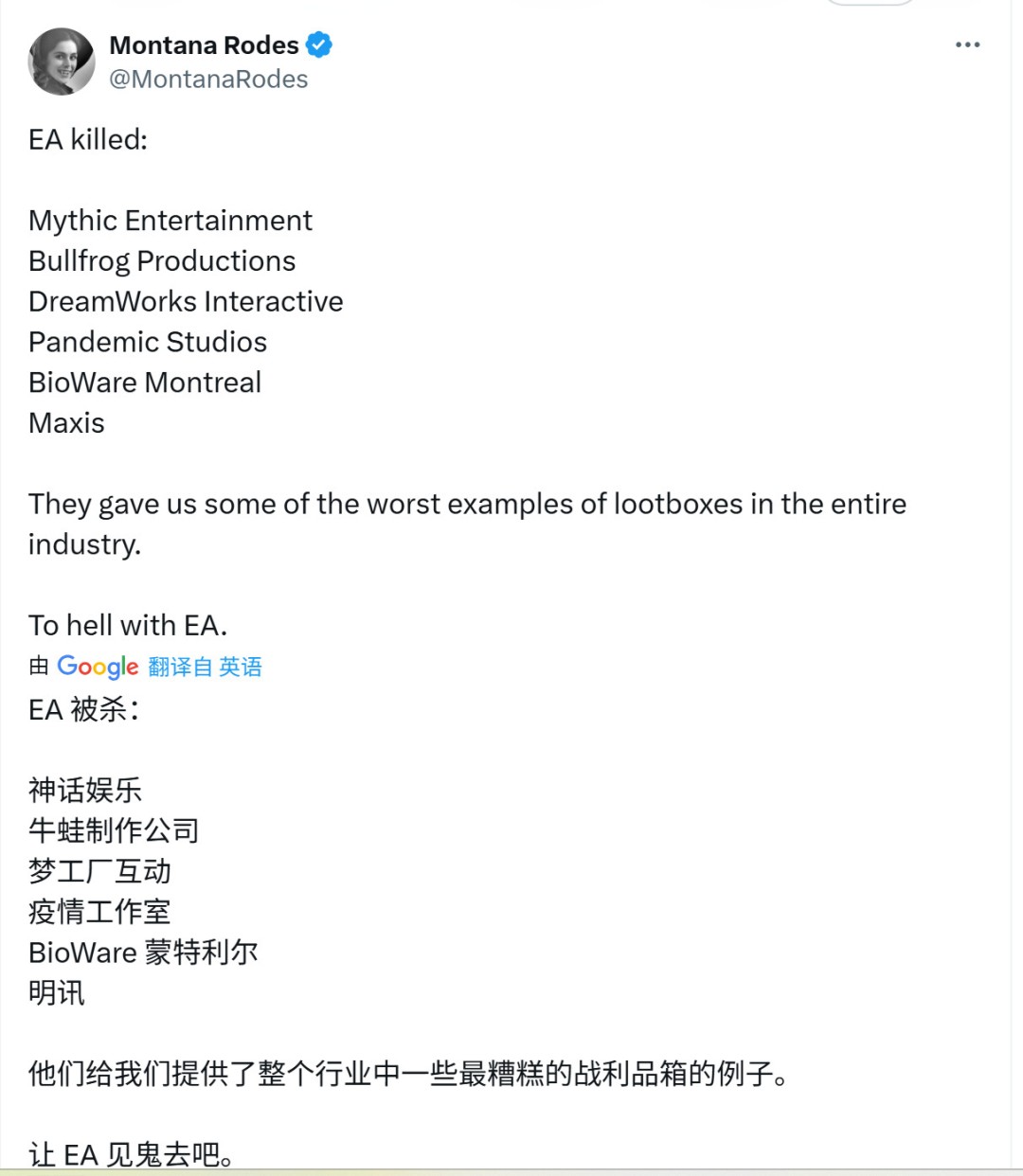Click the line reading 'BioWare Montreal'
The height and width of the screenshot is (1176, 1023).
[x=144, y=383]
